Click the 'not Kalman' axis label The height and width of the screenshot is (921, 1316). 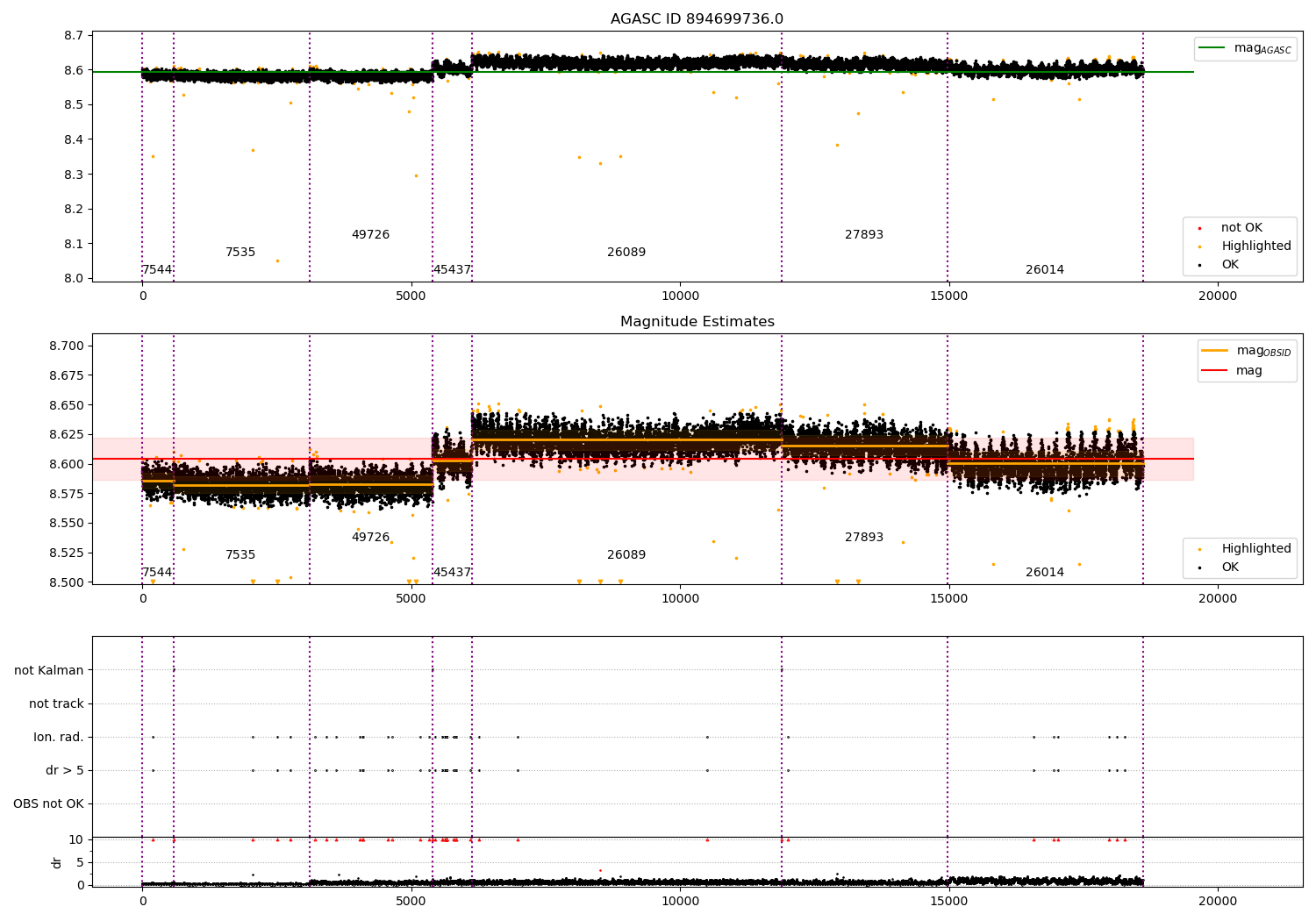[x=49, y=671]
